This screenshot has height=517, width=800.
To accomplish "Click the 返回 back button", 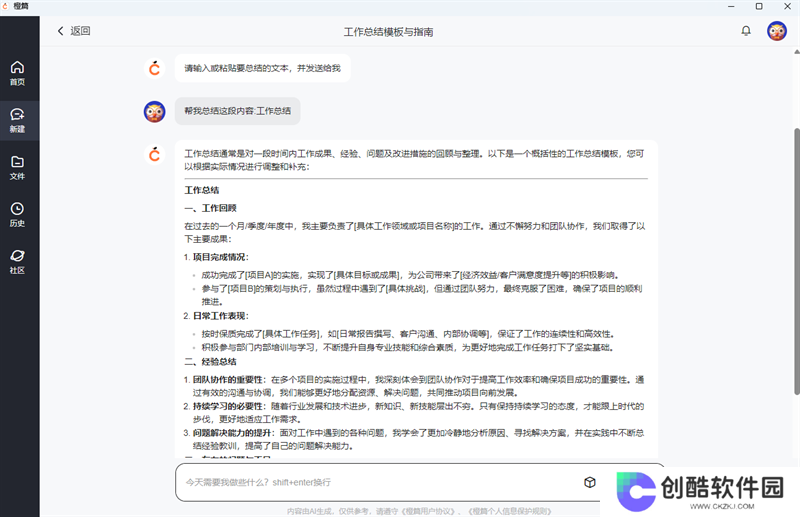I will pos(74,31).
